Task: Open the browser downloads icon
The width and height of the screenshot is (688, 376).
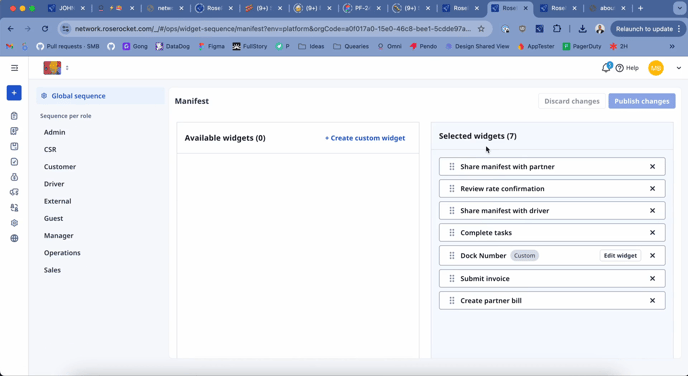Action: [x=582, y=29]
